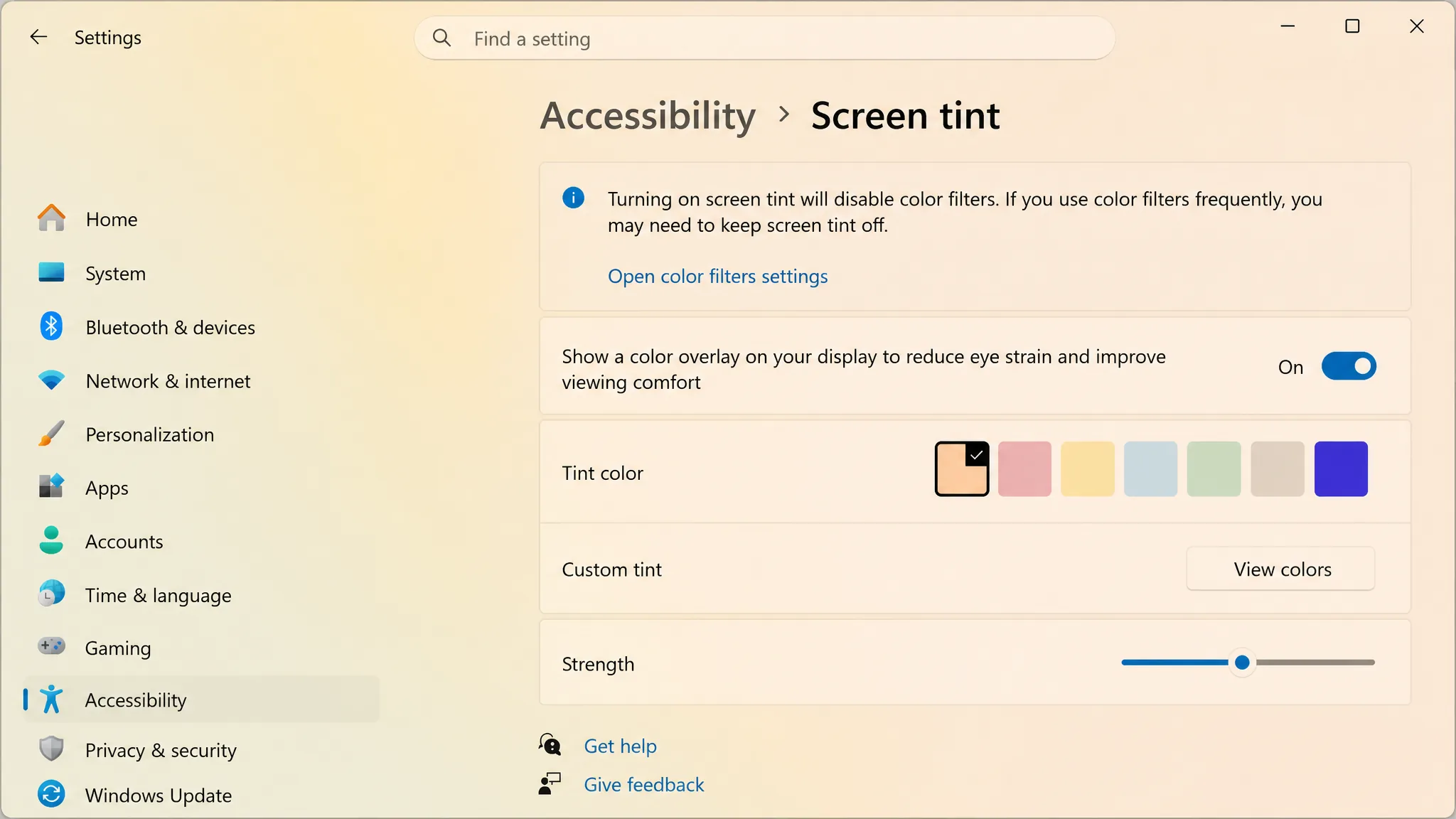Open Apps settings
The image size is (1456, 819).
tap(201, 488)
